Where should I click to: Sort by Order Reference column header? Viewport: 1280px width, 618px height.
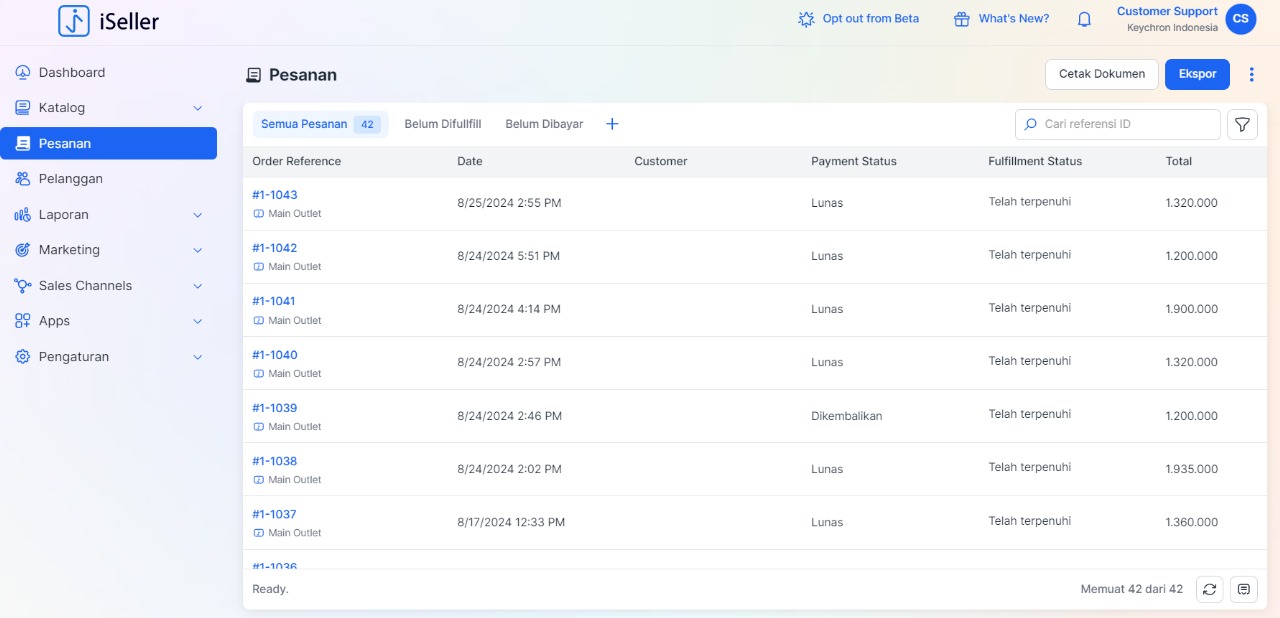[x=296, y=161]
